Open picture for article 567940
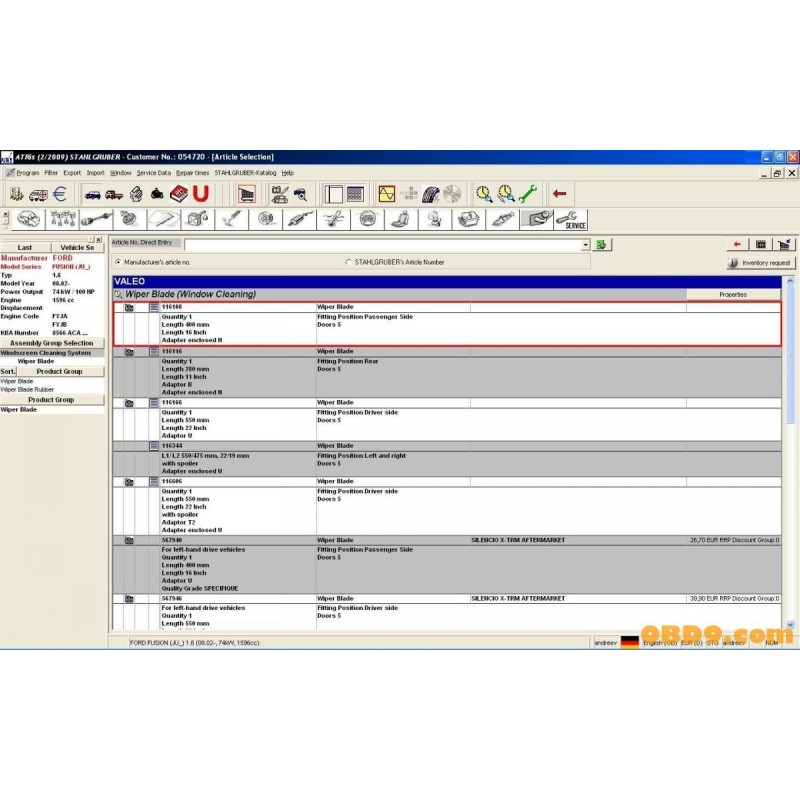This screenshot has width=800, height=800. (x=129, y=540)
